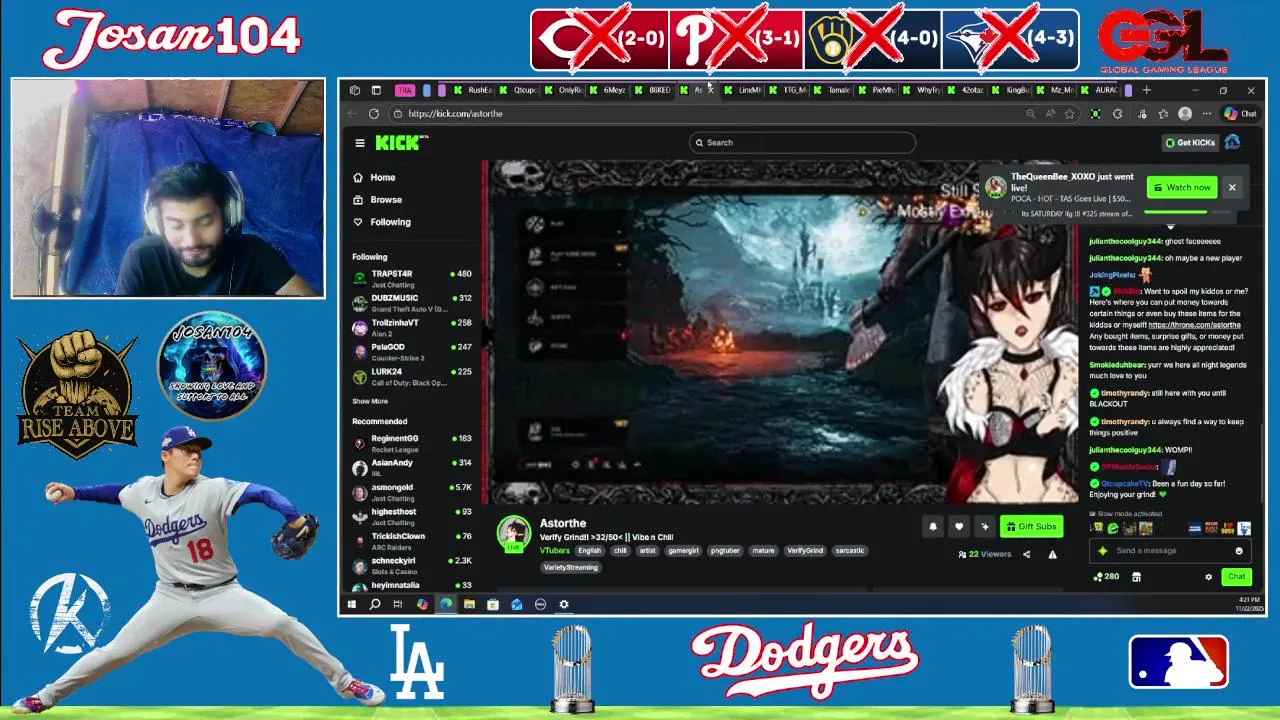Click the 280 channel points icon
Image resolution: width=1280 pixels, height=720 pixels.
[x=1106, y=577]
